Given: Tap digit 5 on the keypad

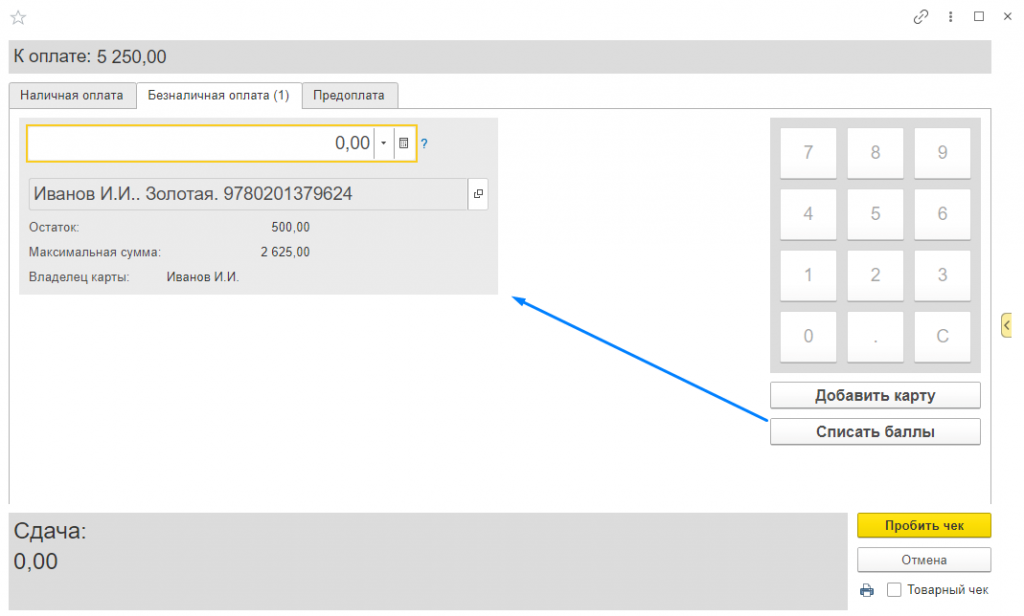Looking at the screenshot, I should tap(875, 214).
